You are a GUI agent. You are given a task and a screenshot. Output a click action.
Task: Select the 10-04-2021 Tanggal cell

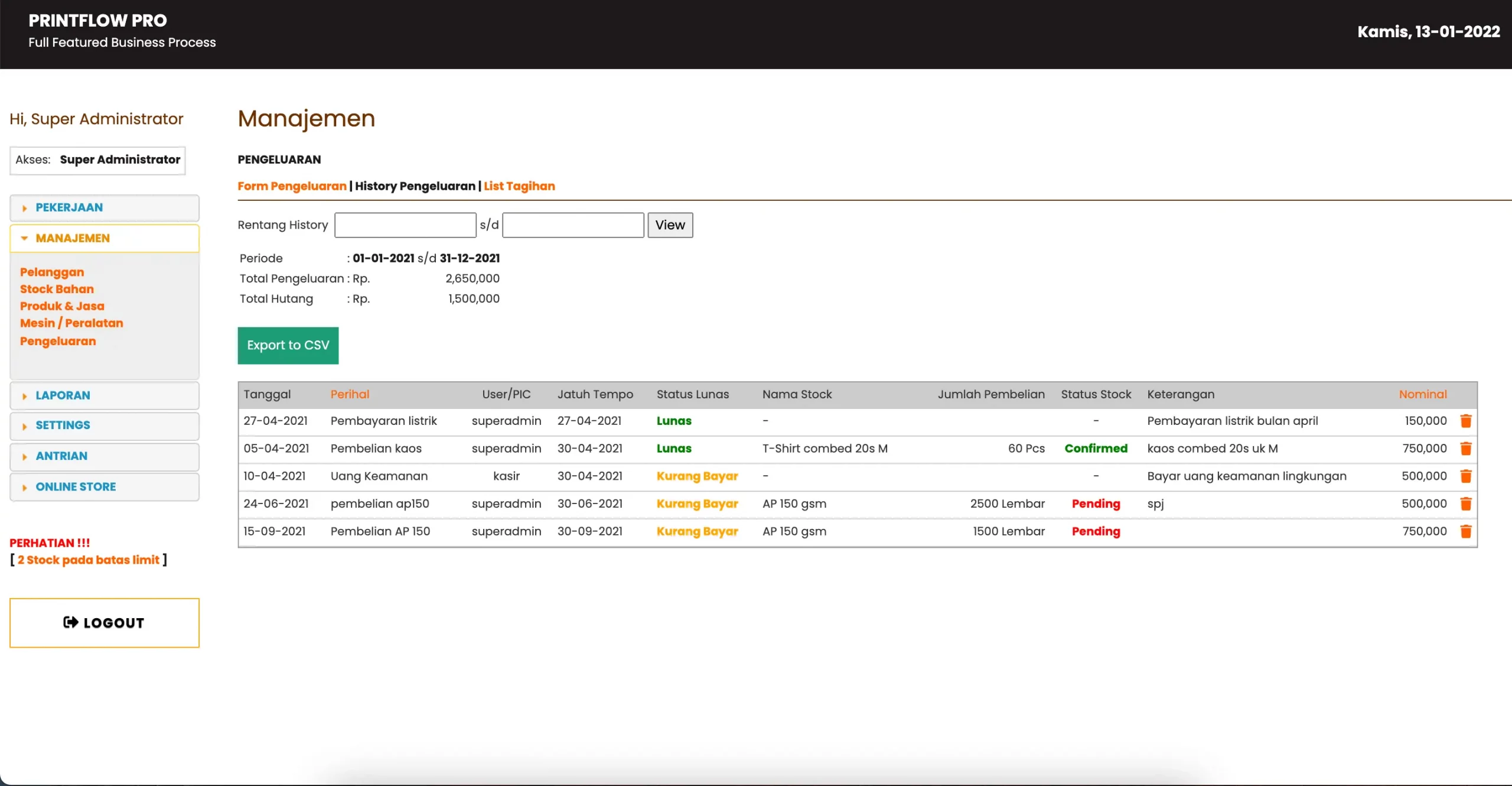(x=274, y=476)
